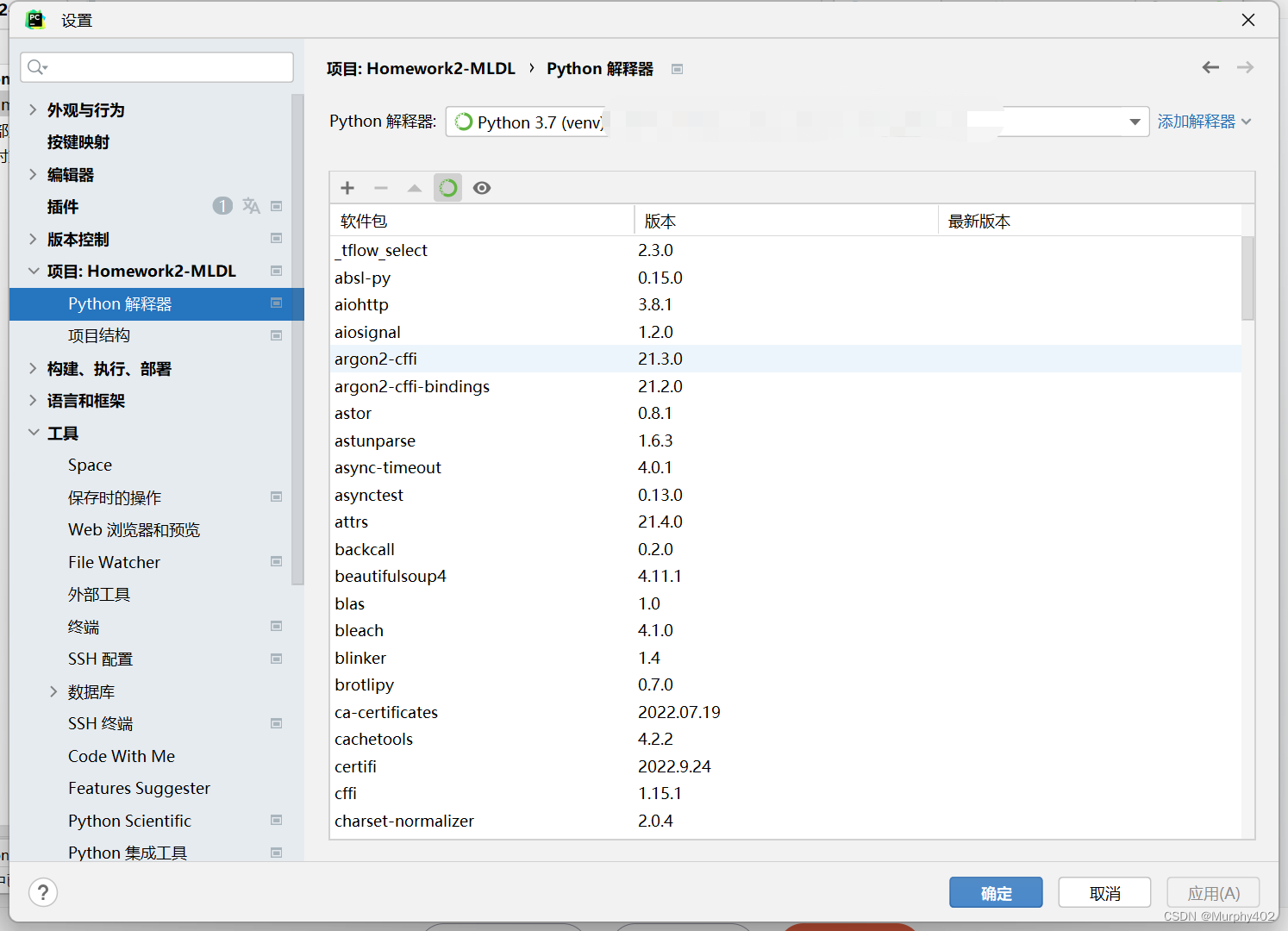Open Web 浏览器和预览 settings

(x=134, y=529)
